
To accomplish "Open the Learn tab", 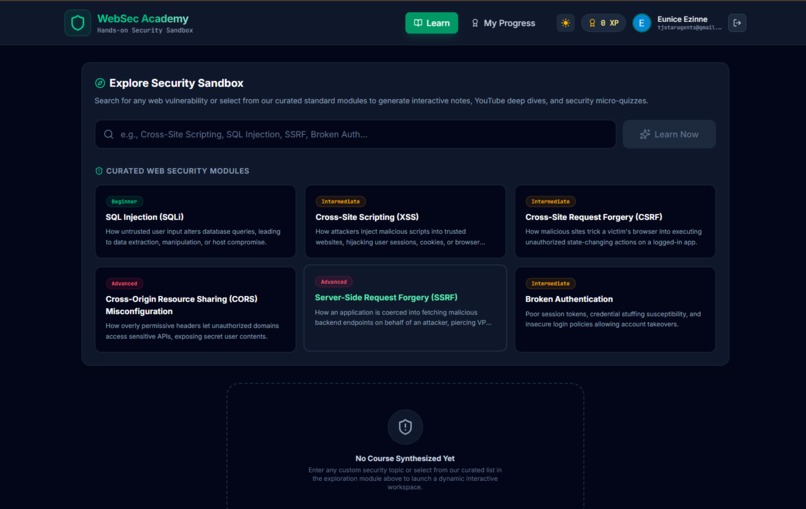I will tap(431, 23).
